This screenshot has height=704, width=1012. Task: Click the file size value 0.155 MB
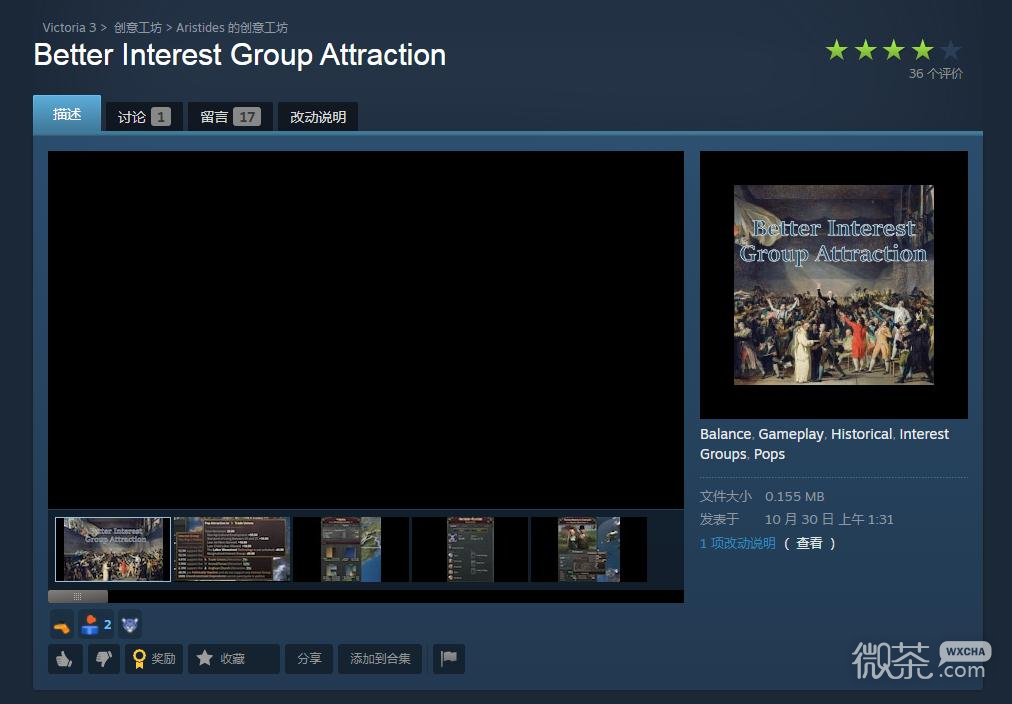[794, 496]
